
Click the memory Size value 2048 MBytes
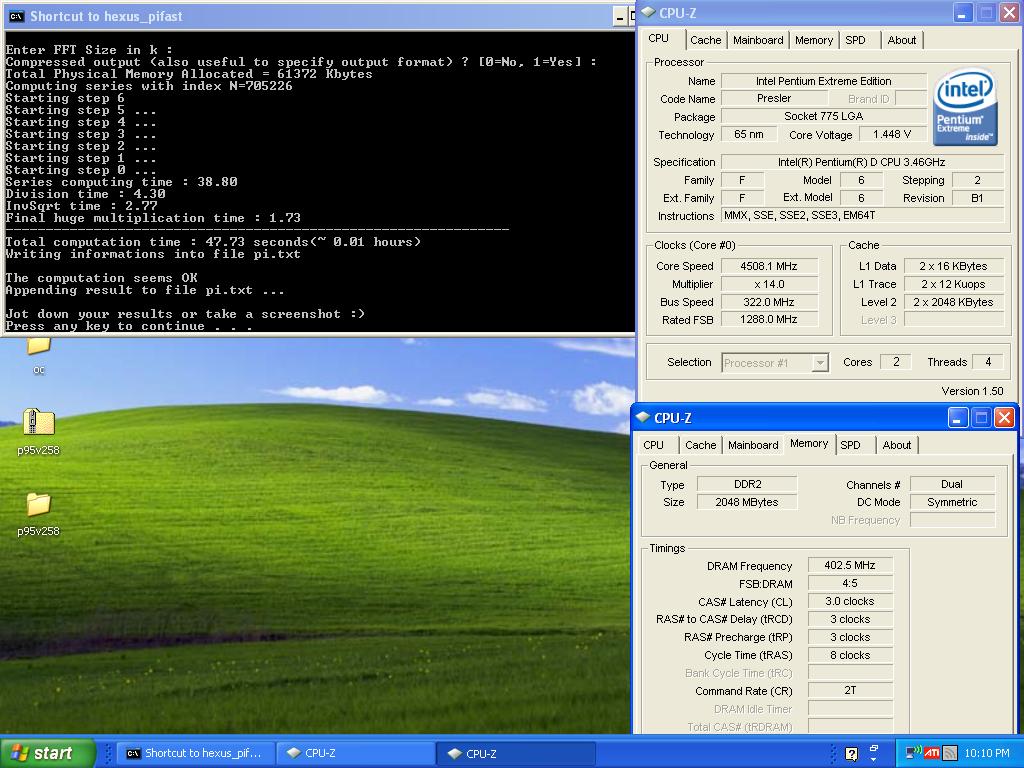(747, 502)
